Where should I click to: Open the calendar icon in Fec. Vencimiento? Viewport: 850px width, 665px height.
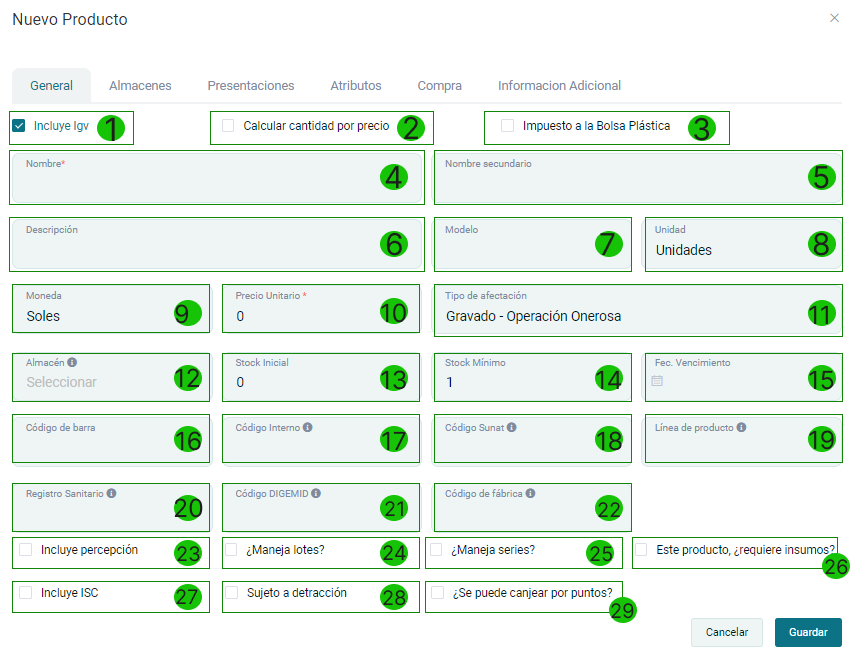tap(657, 381)
